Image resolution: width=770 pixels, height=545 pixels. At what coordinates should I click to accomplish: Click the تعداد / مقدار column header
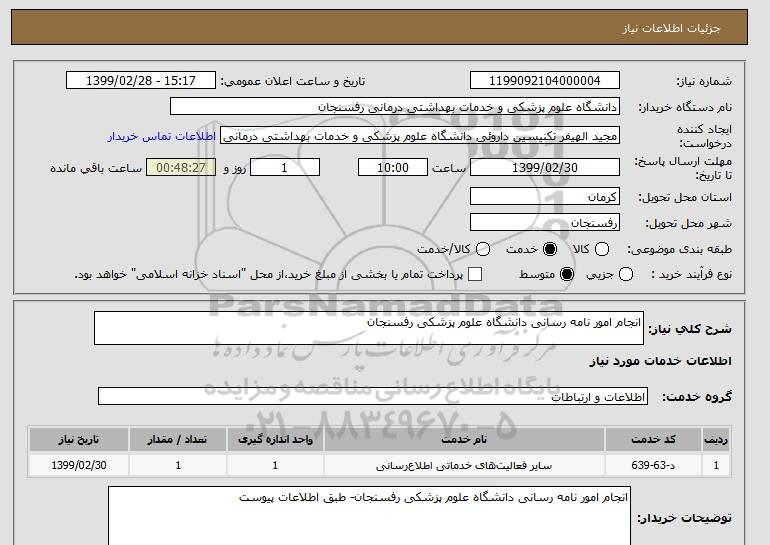[x=178, y=439]
